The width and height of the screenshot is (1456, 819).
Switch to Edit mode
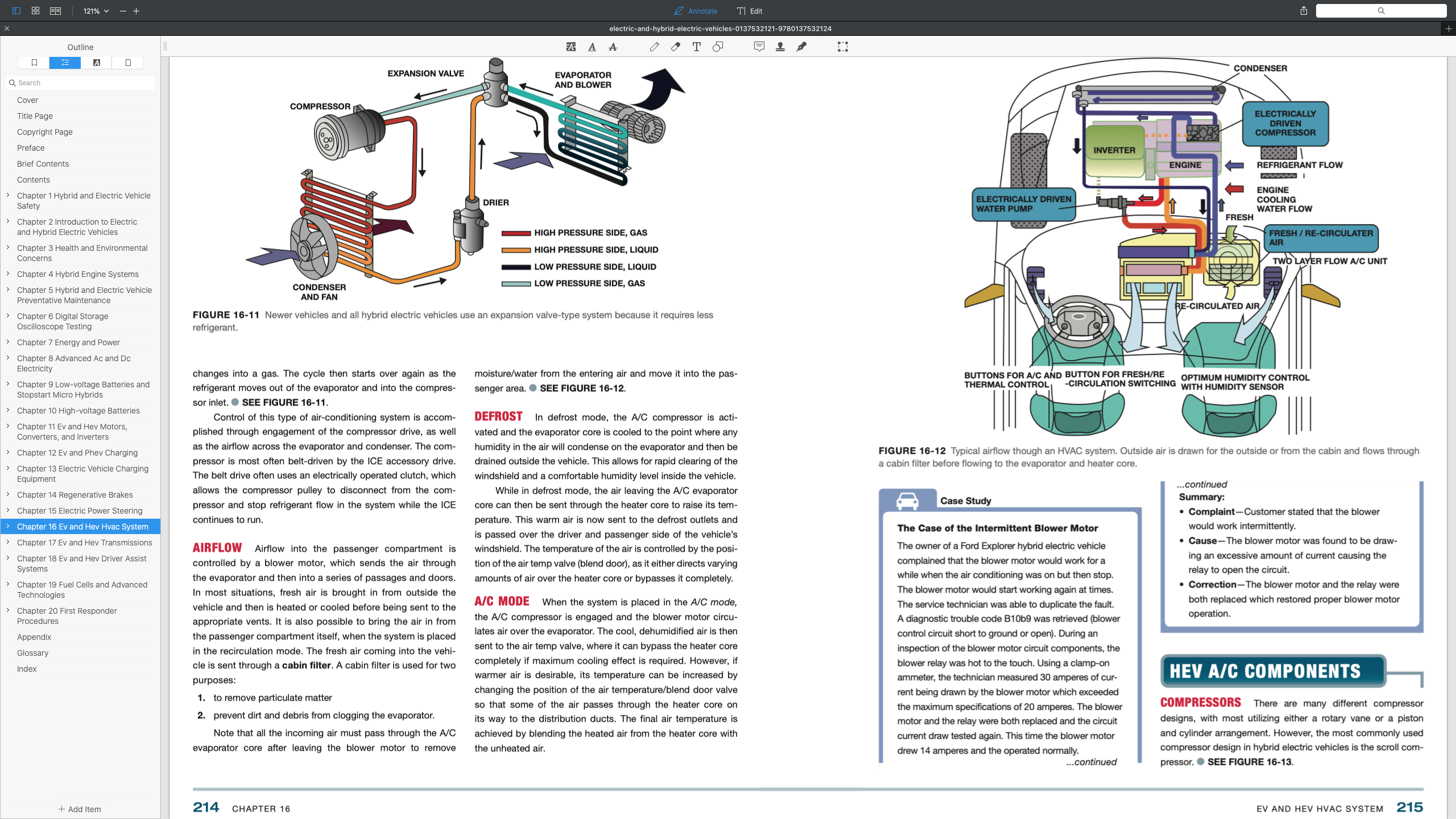(750, 11)
